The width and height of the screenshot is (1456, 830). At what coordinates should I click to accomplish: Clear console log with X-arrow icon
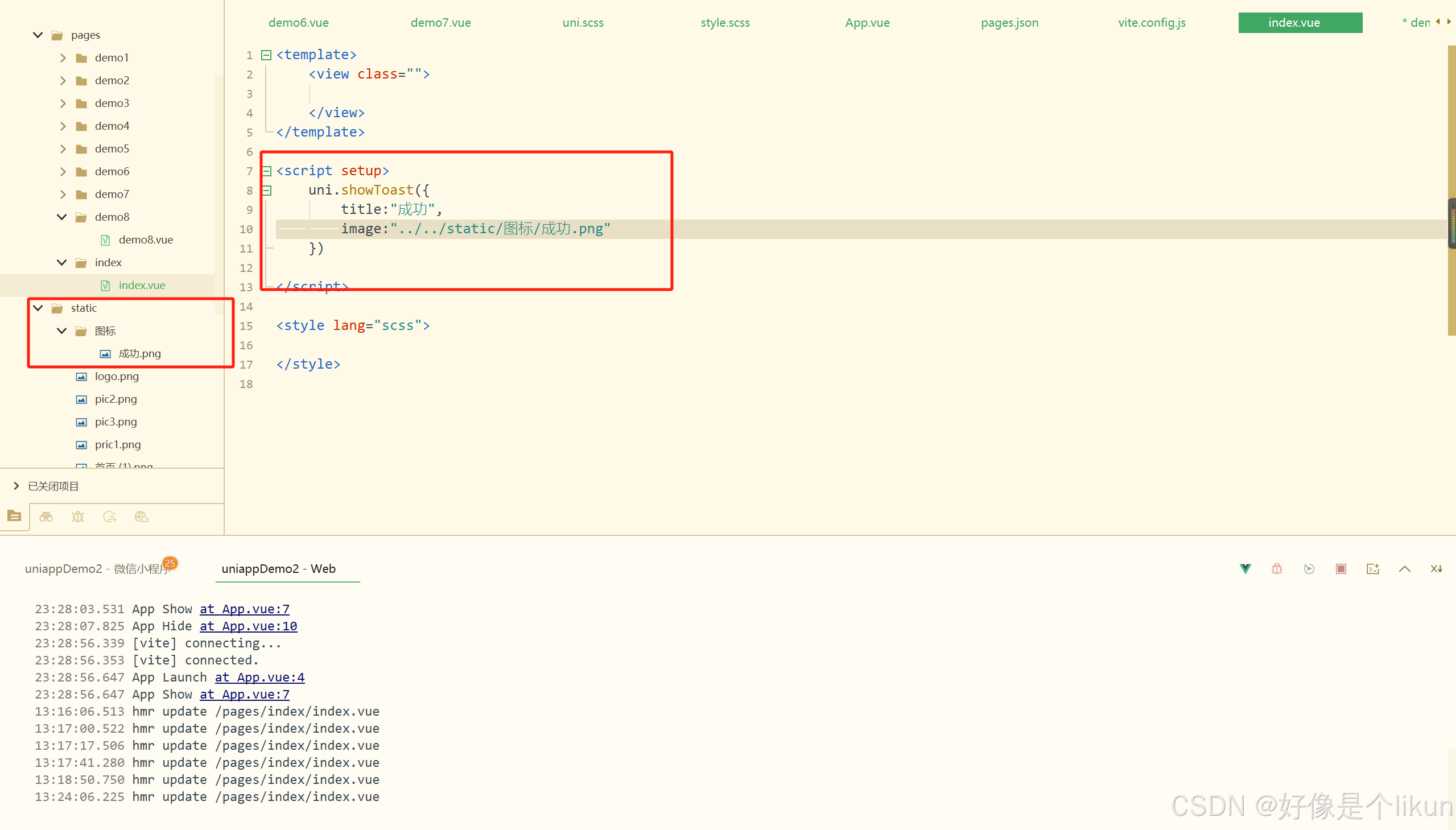click(x=1437, y=568)
